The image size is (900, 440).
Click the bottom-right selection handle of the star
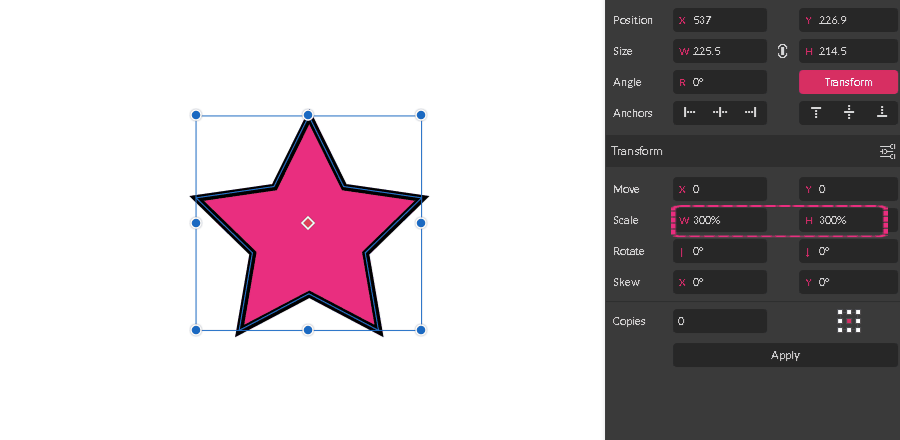point(421,330)
